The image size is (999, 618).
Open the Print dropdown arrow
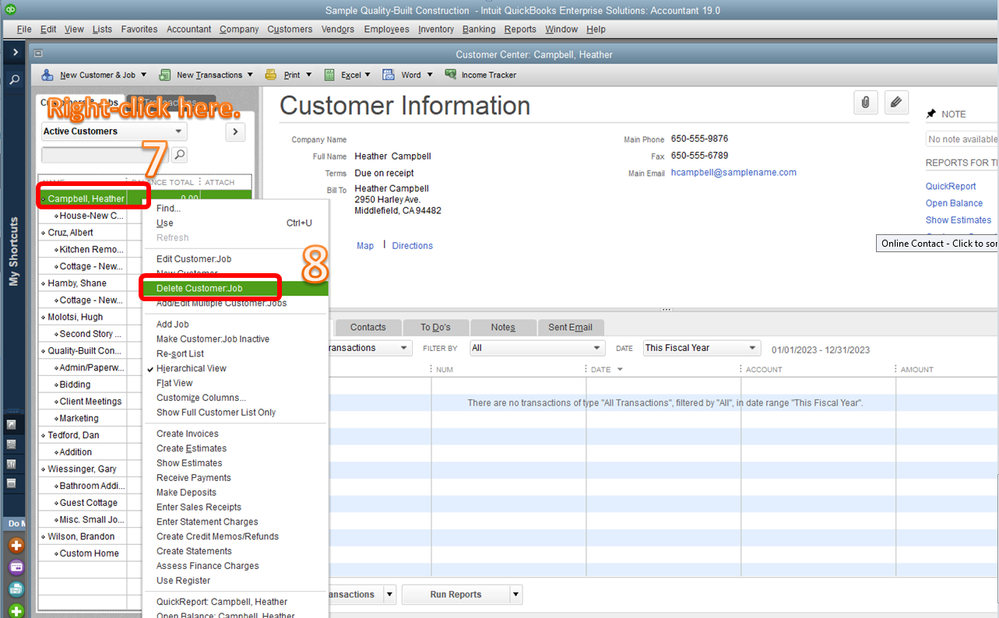308,75
